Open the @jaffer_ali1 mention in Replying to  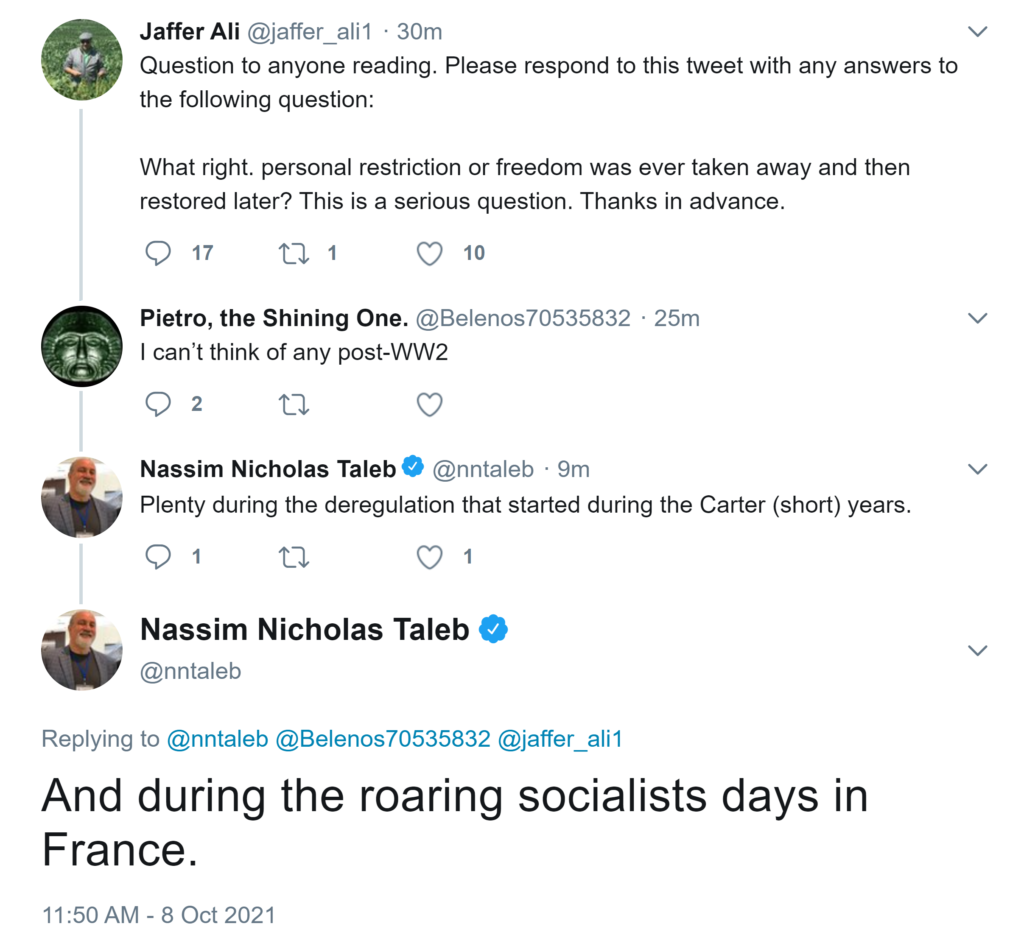click(560, 740)
